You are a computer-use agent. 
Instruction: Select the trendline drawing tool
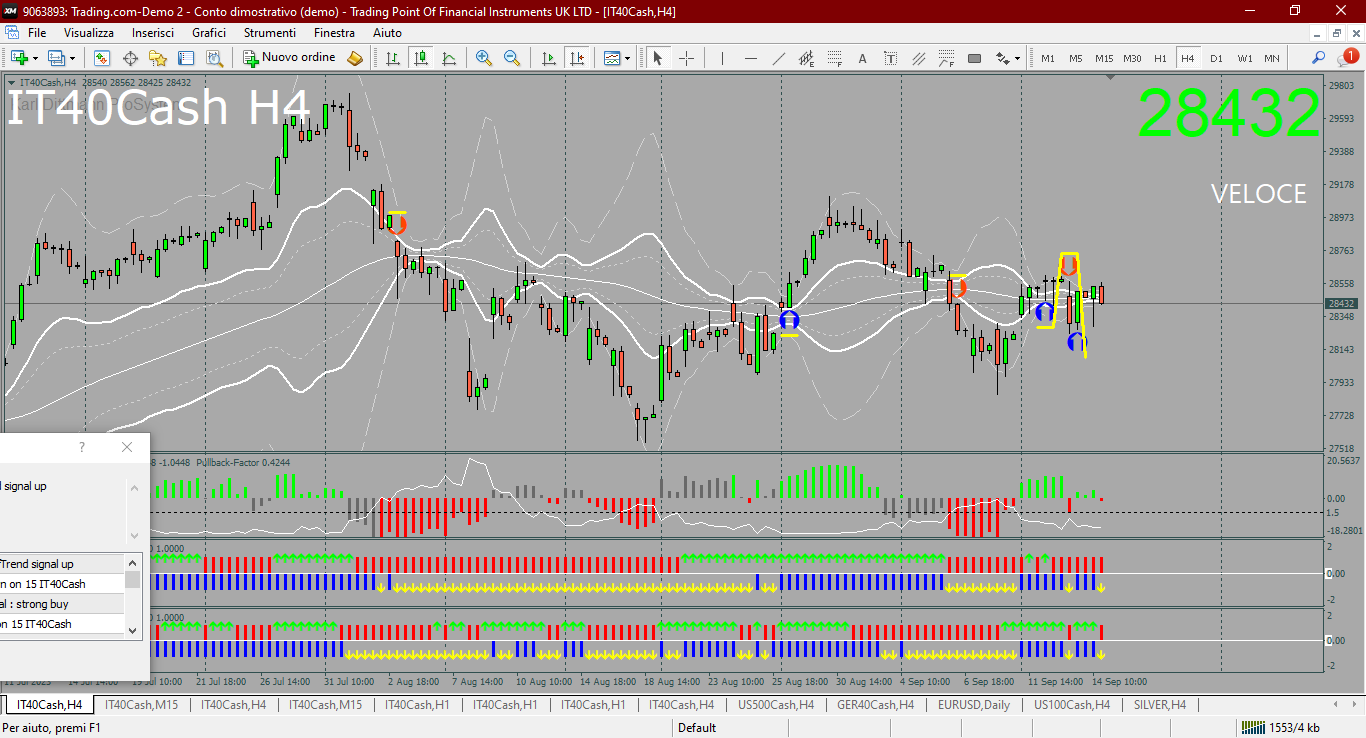pos(778,58)
